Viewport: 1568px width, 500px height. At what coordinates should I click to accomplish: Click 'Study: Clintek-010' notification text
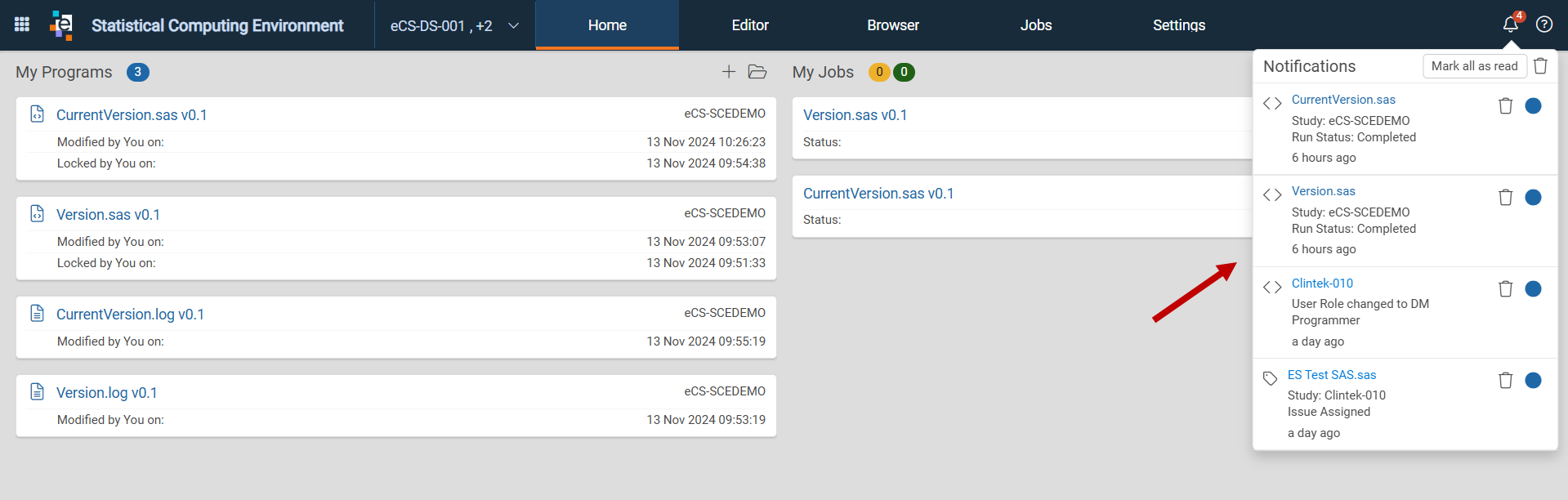[1337, 395]
